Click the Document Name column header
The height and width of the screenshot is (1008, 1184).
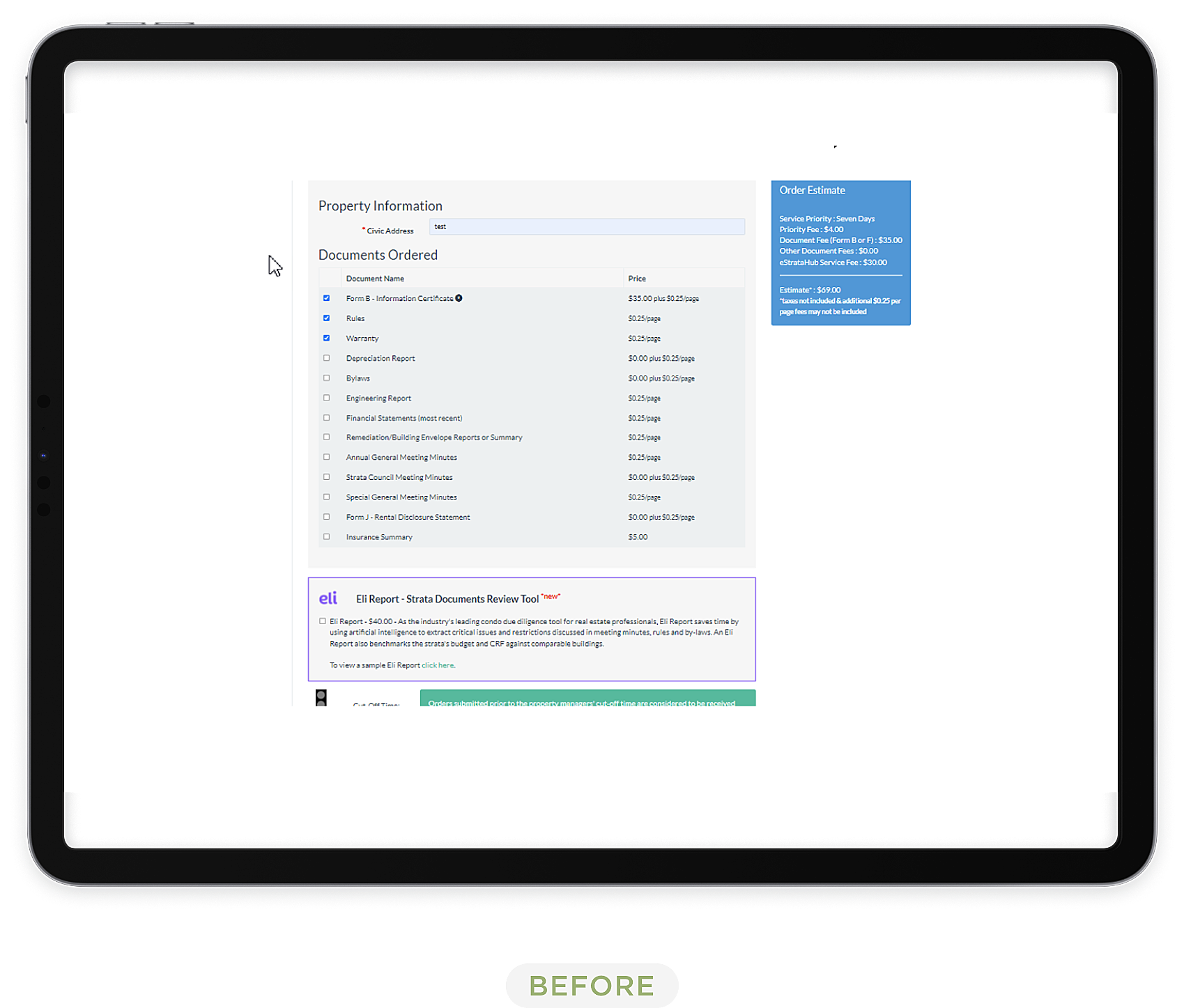375,279
